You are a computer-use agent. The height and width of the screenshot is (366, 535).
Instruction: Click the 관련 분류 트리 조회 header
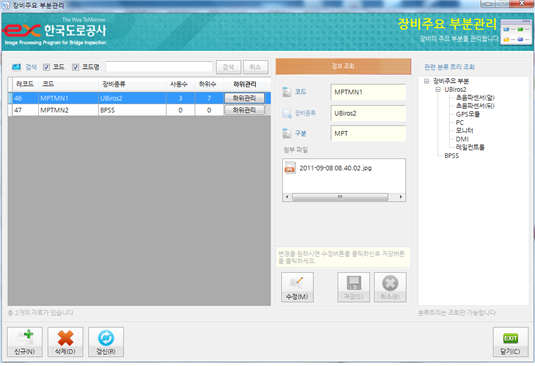449,67
